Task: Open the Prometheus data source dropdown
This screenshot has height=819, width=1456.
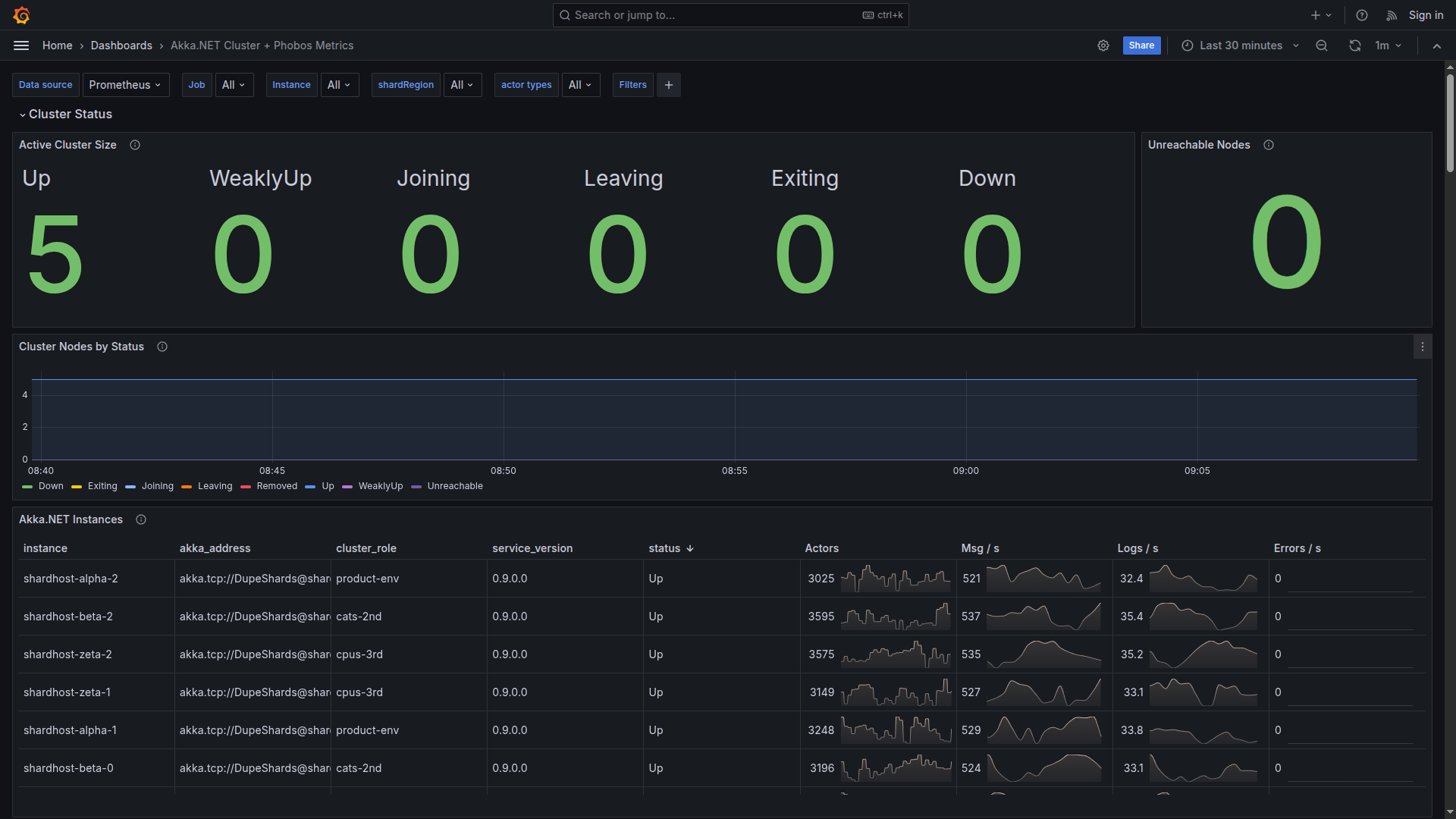Action: [x=125, y=85]
